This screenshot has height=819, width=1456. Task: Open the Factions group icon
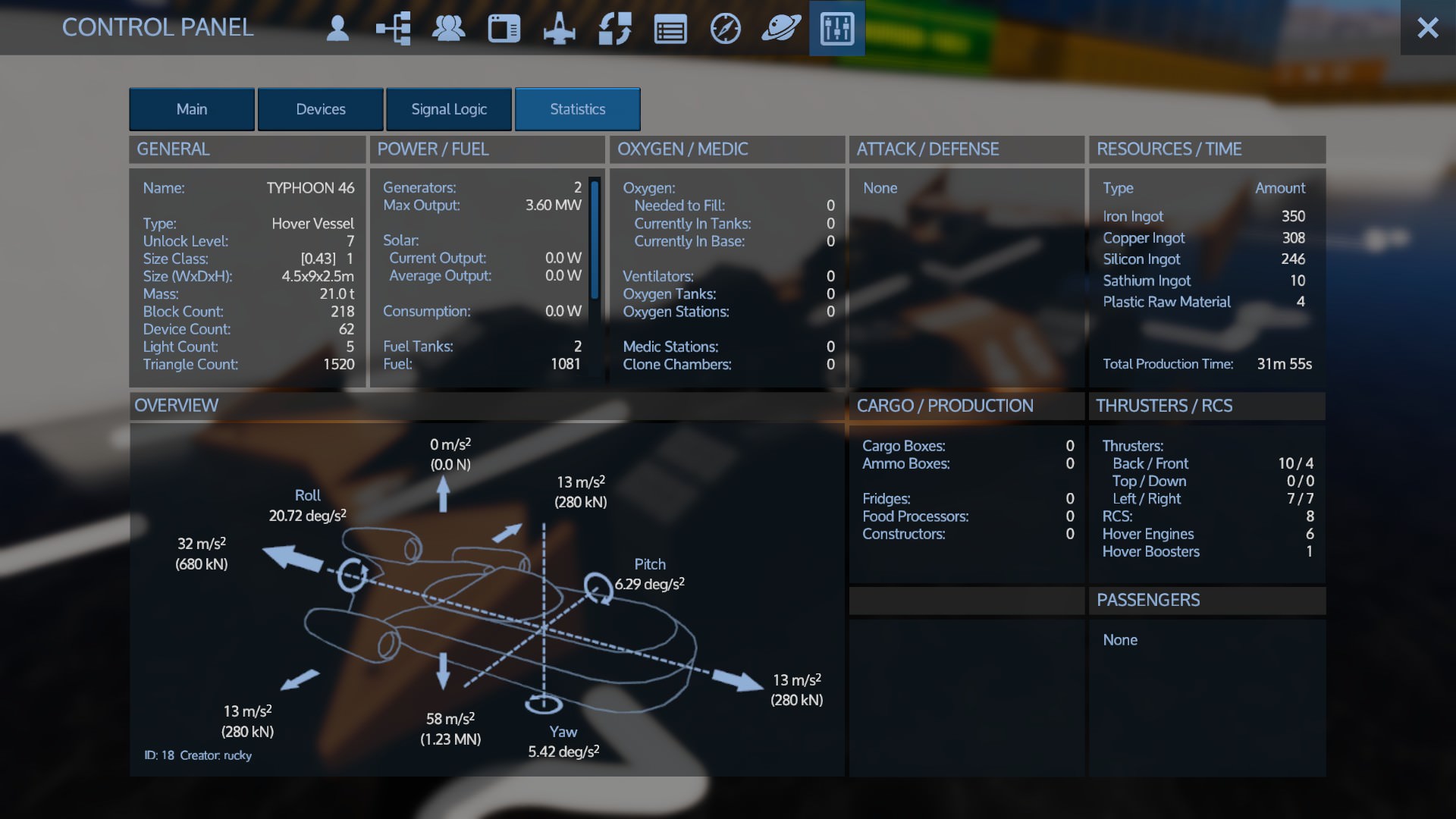click(x=448, y=29)
